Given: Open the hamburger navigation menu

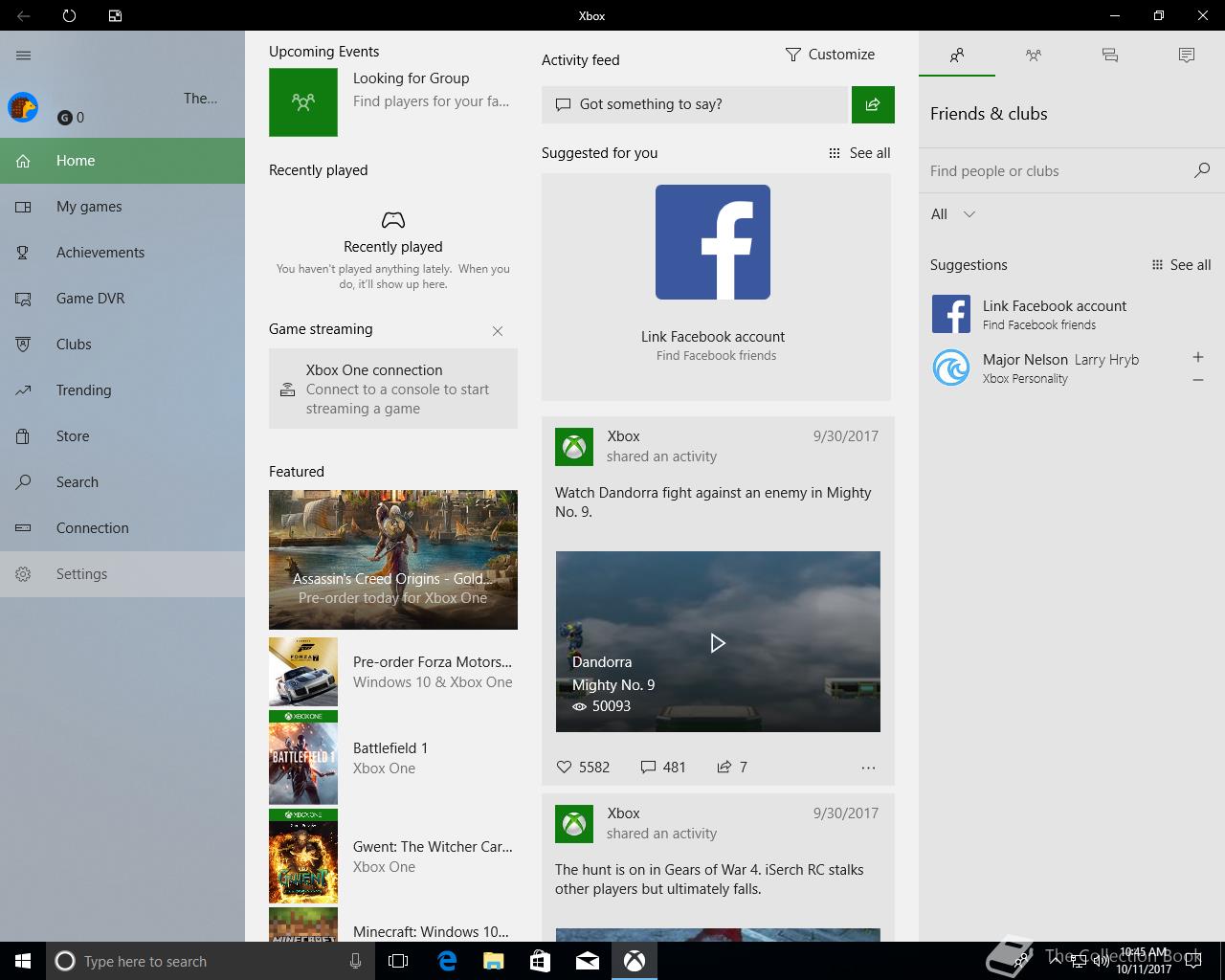Looking at the screenshot, I should [x=24, y=56].
